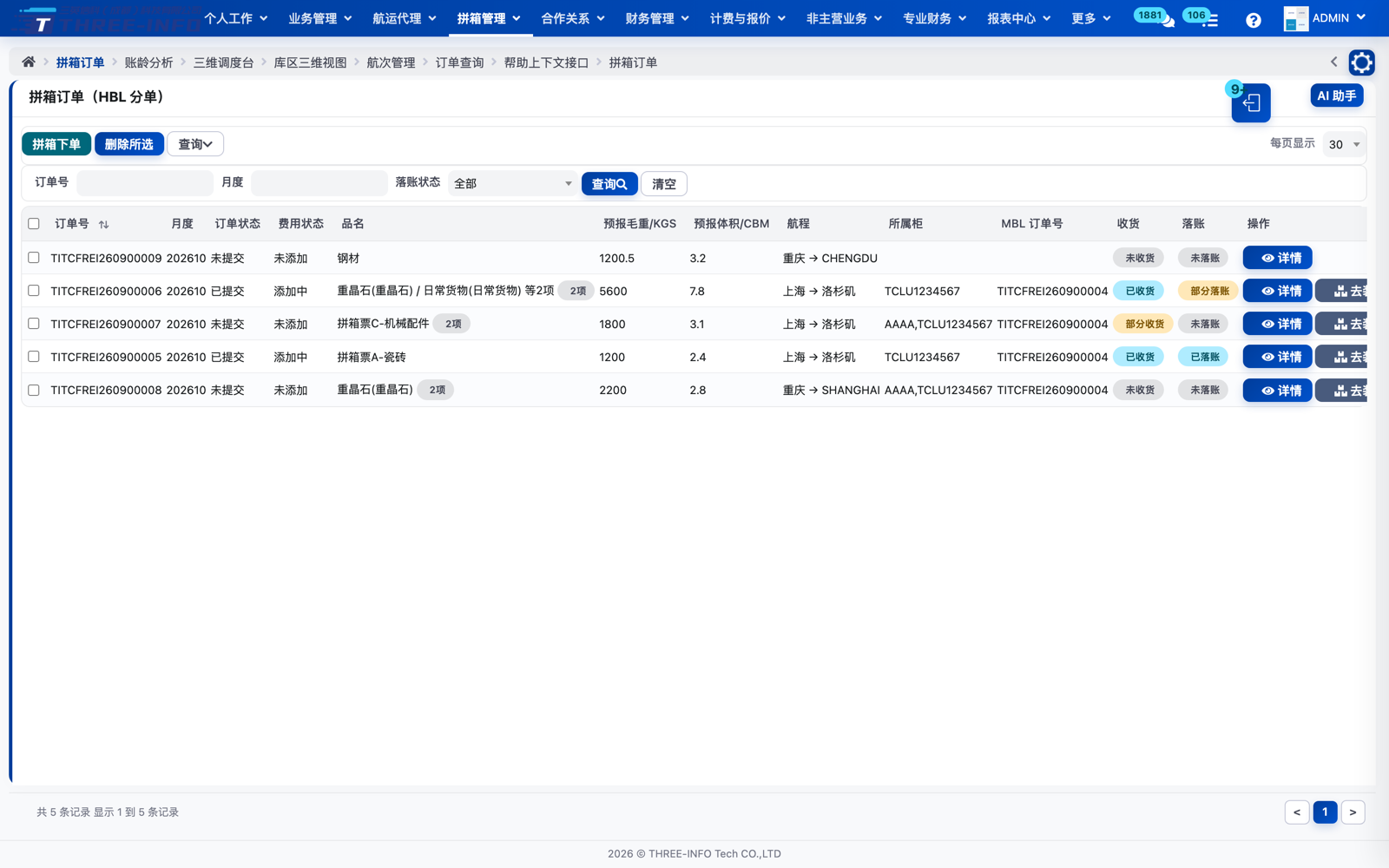Click the 2项 badge on order TITCFREI260900007
Screen dimensions: 1389x868
click(453, 324)
